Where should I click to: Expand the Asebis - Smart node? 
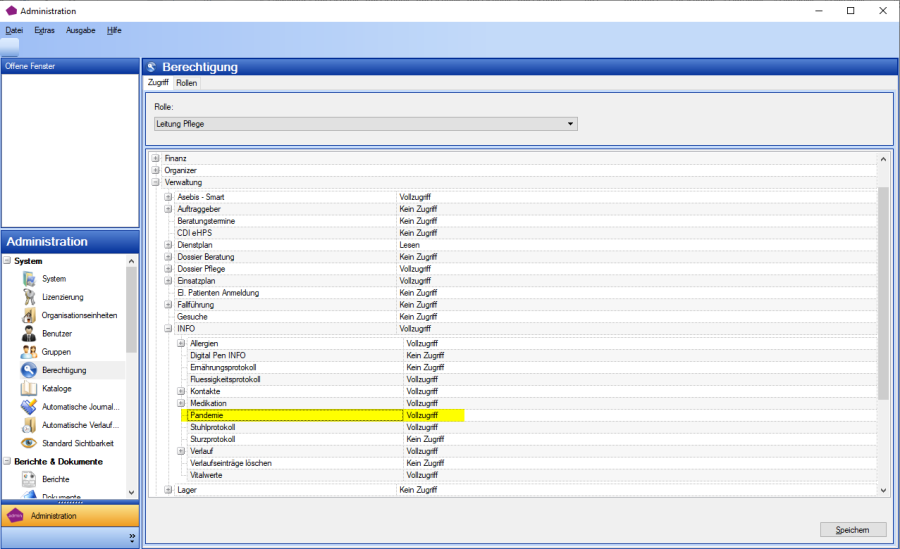tap(168, 197)
